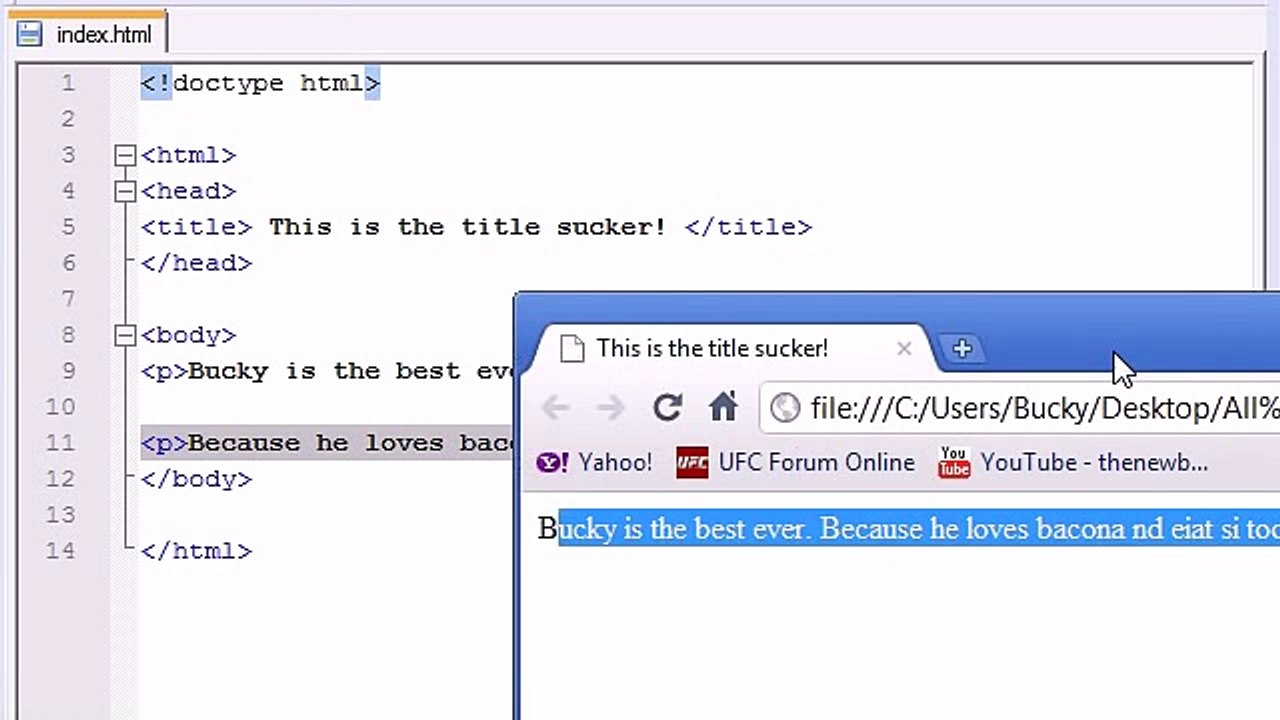This screenshot has width=1280, height=720.
Task: Reload the page in the browser
Action: (667, 408)
